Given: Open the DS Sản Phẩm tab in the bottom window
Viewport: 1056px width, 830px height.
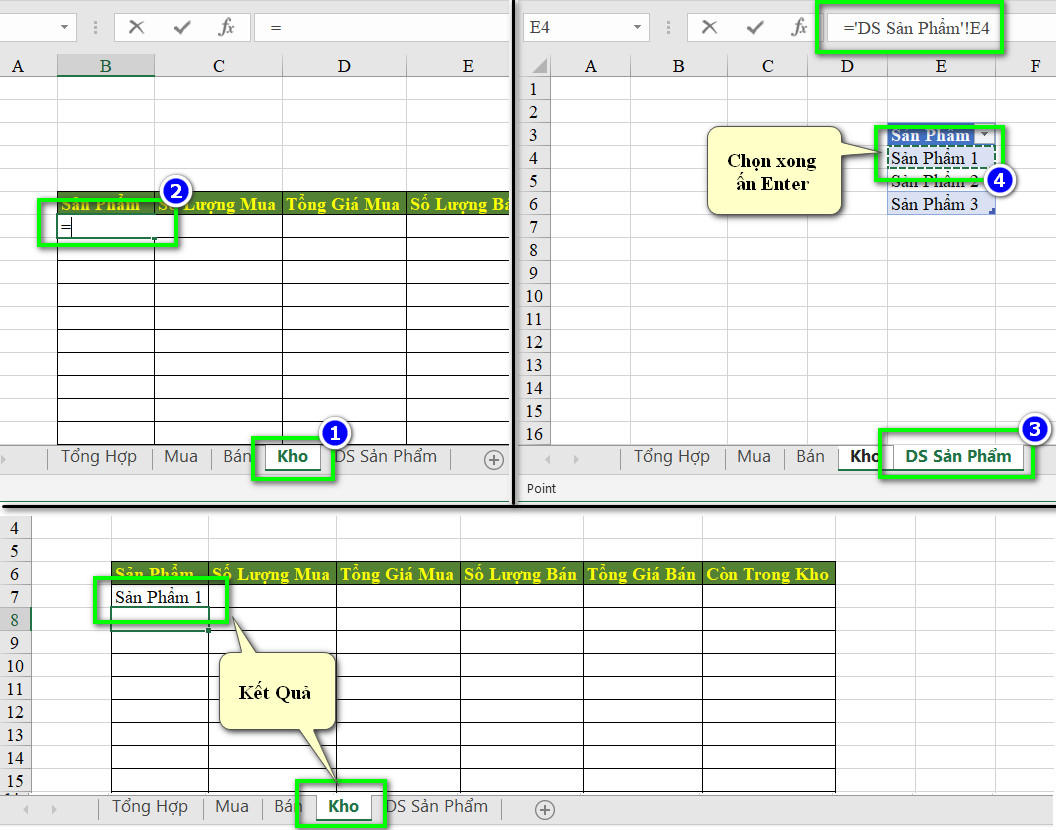Looking at the screenshot, I should (437, 807).
